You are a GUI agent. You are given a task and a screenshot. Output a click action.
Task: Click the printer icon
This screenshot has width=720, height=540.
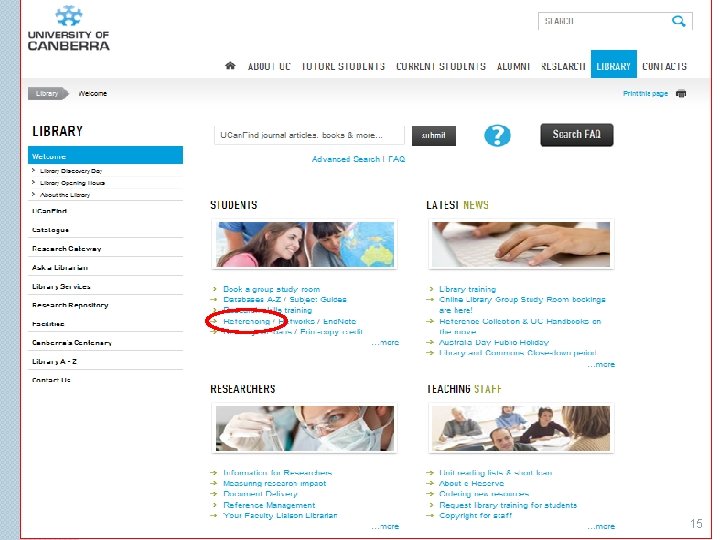click(x=681, y=94)
